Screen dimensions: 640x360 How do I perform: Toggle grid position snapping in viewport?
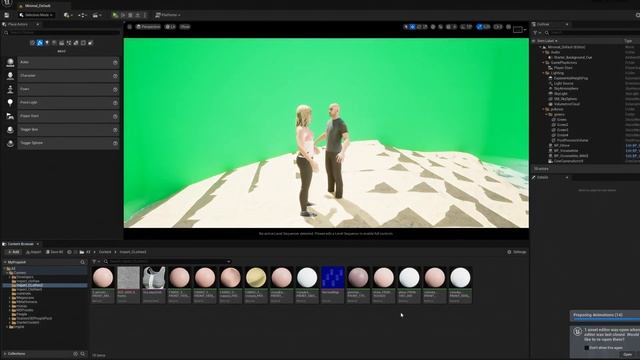pyautogui.click(x=449, y=27)
